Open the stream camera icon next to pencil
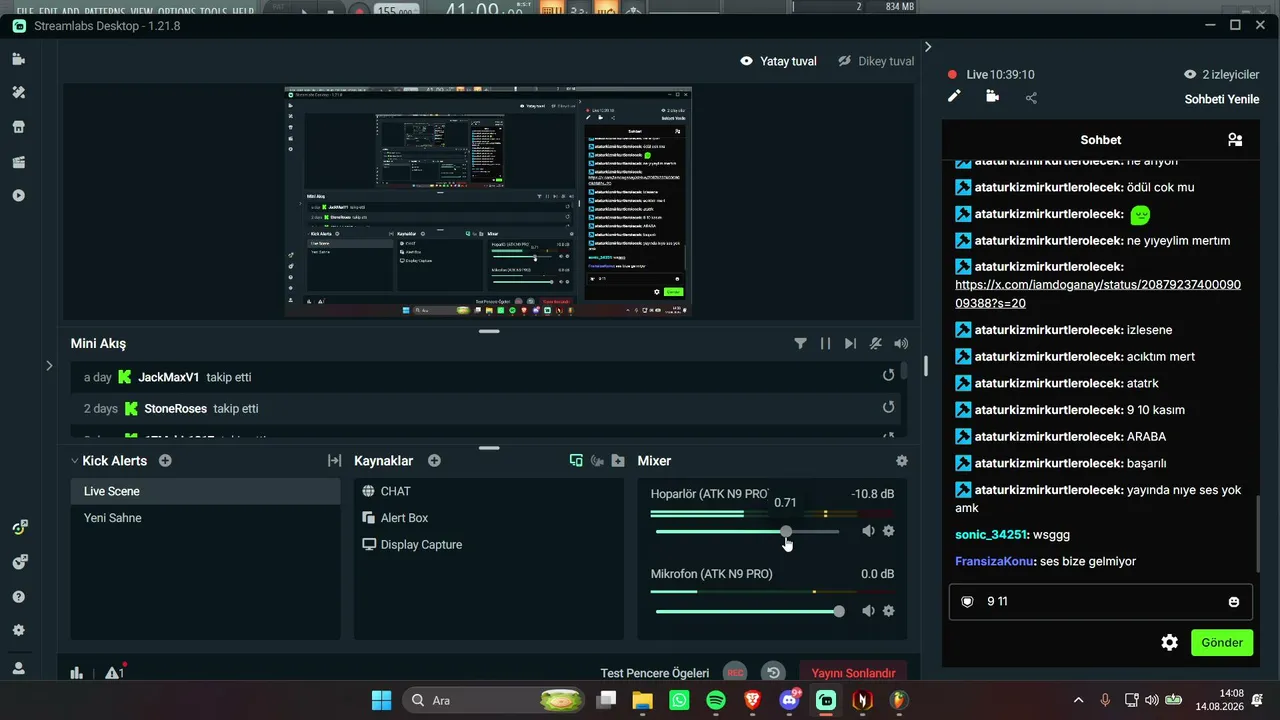 tap(992, 96)
